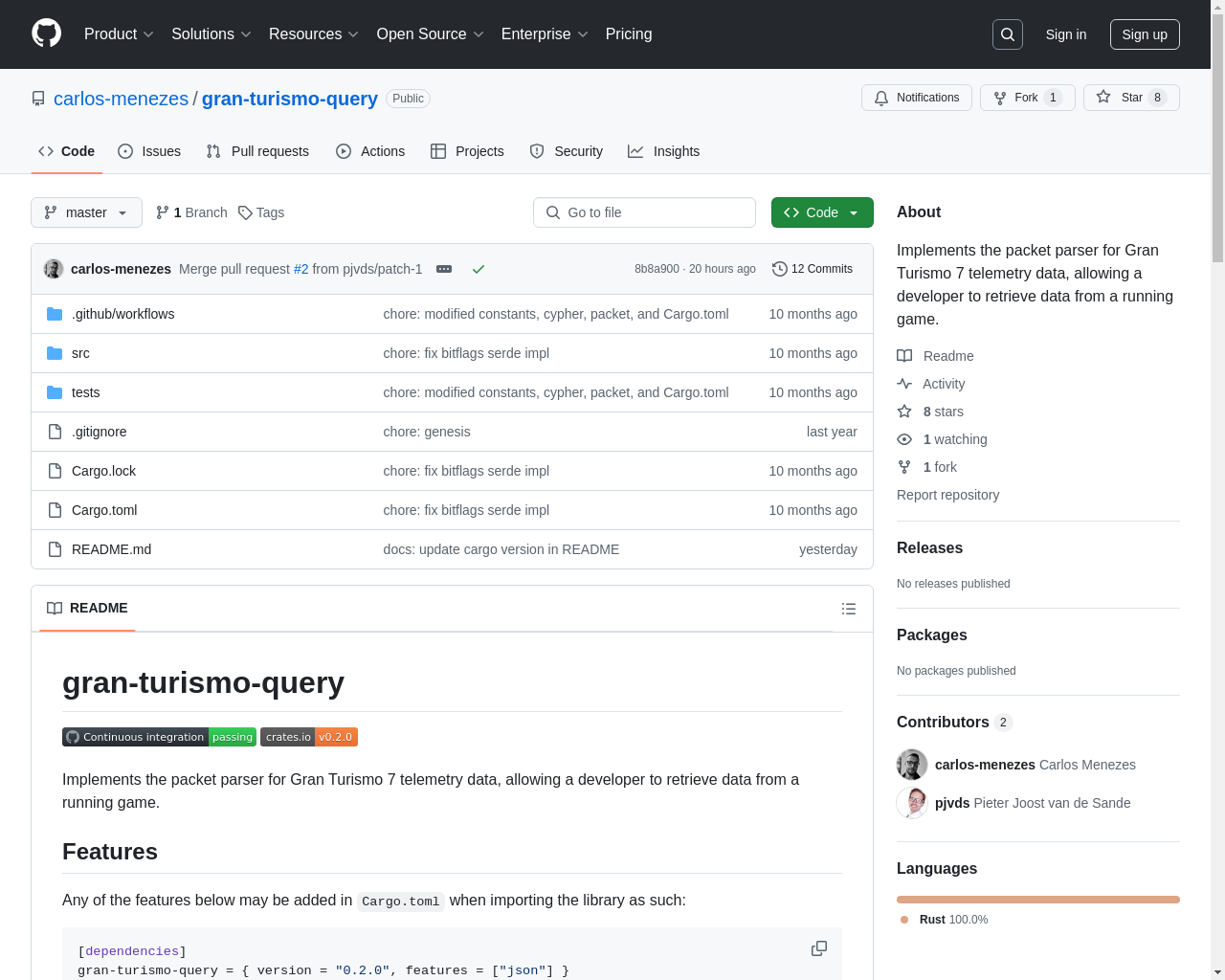The width and height of the screenshot is (1225, 980).
Task: View 1 watching in About
Action: (x=942, y=439)
